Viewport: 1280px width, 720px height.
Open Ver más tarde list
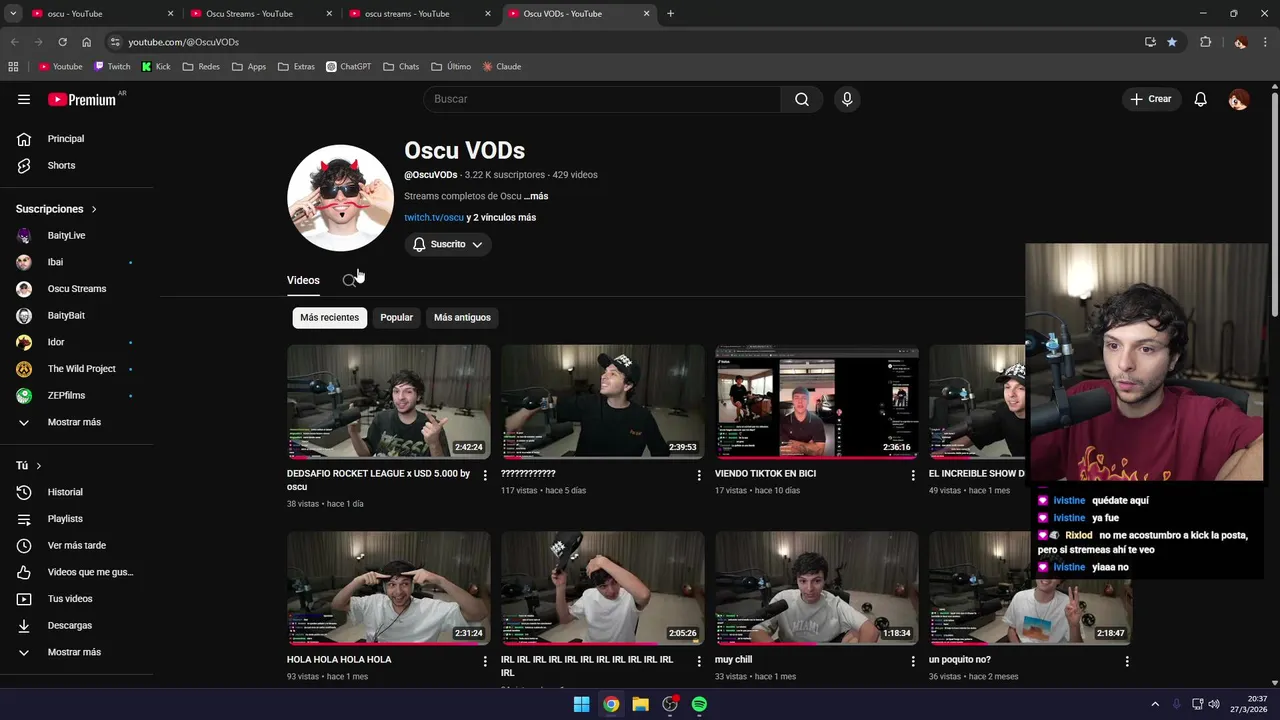(77, 545)
